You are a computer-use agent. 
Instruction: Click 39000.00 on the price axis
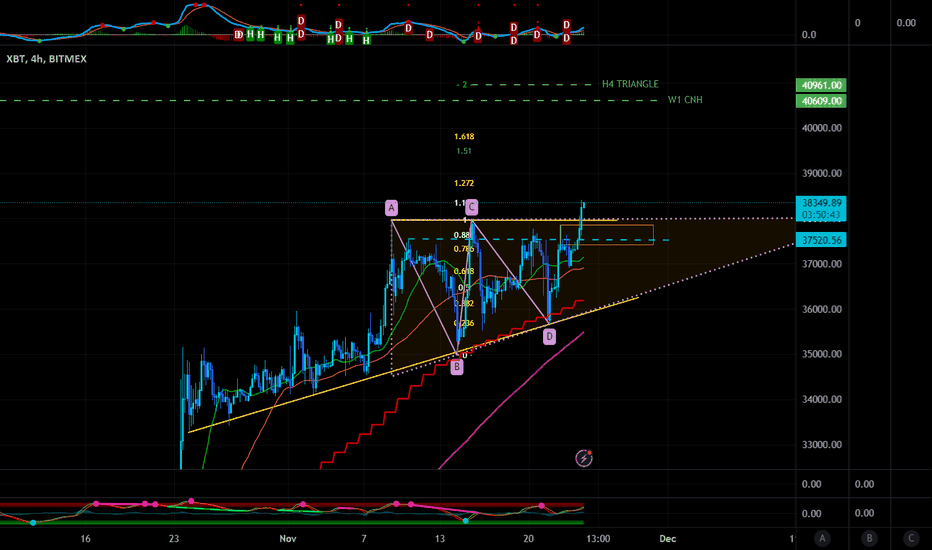point(822,173)
